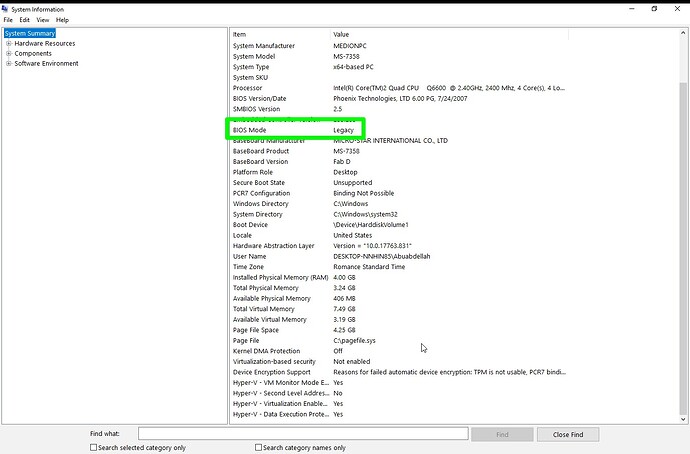Select the System Model row

(x=400, y=56)
